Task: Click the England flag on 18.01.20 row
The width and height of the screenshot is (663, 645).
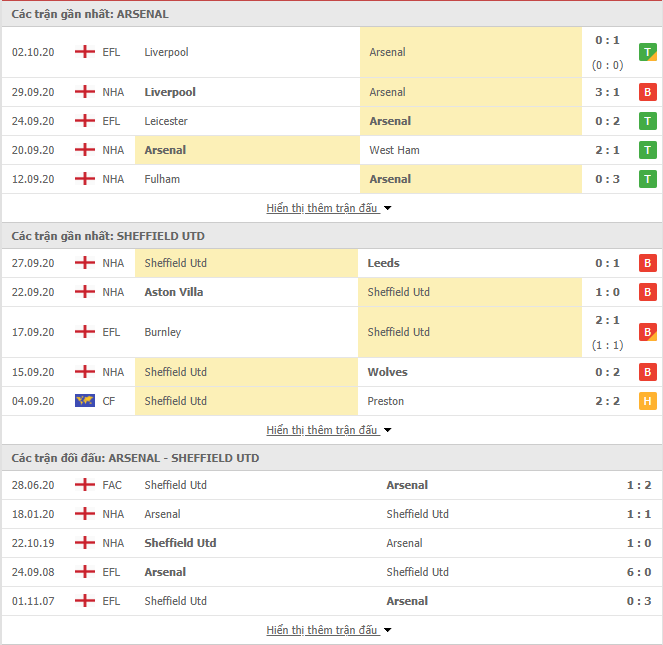Action: [x=85, y=513]
